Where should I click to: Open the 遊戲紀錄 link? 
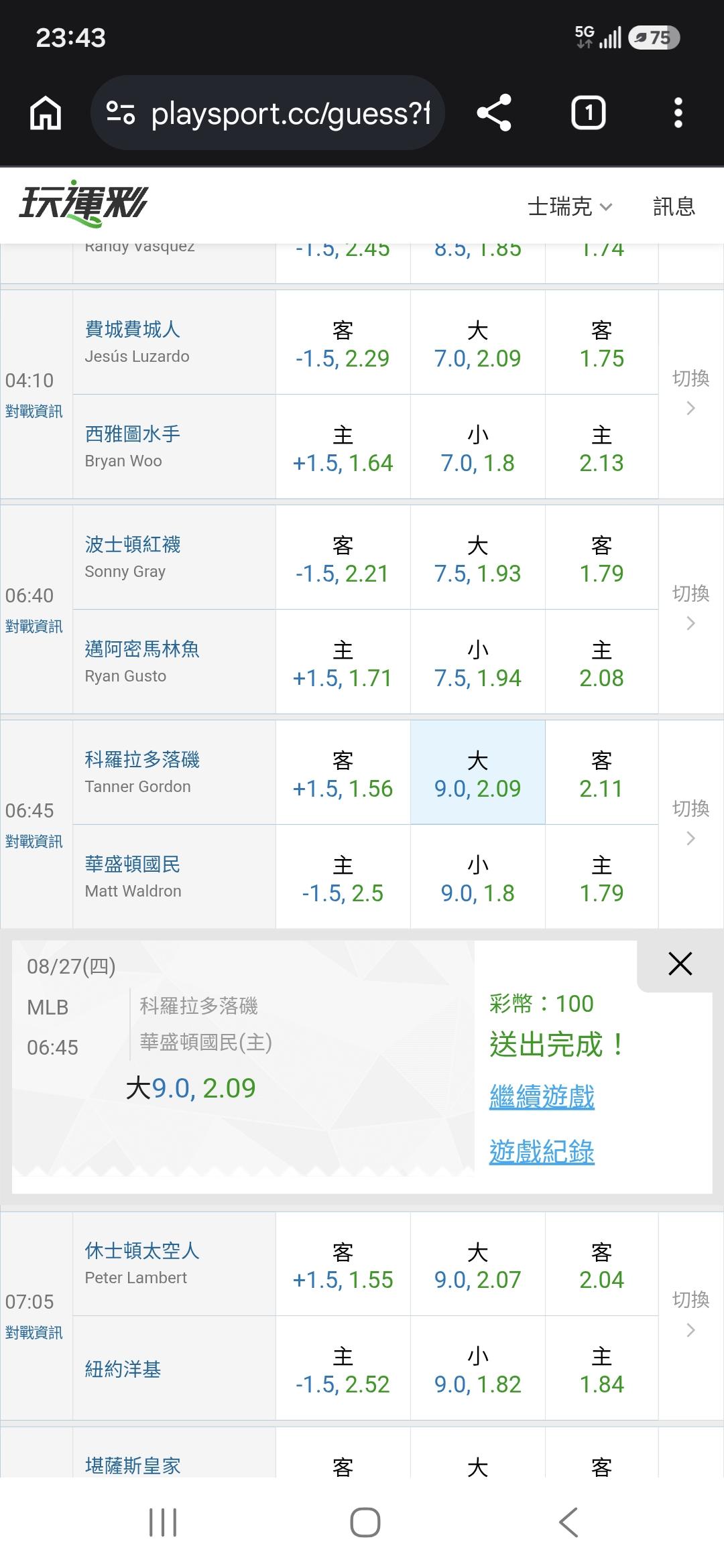pos(542,1152)
